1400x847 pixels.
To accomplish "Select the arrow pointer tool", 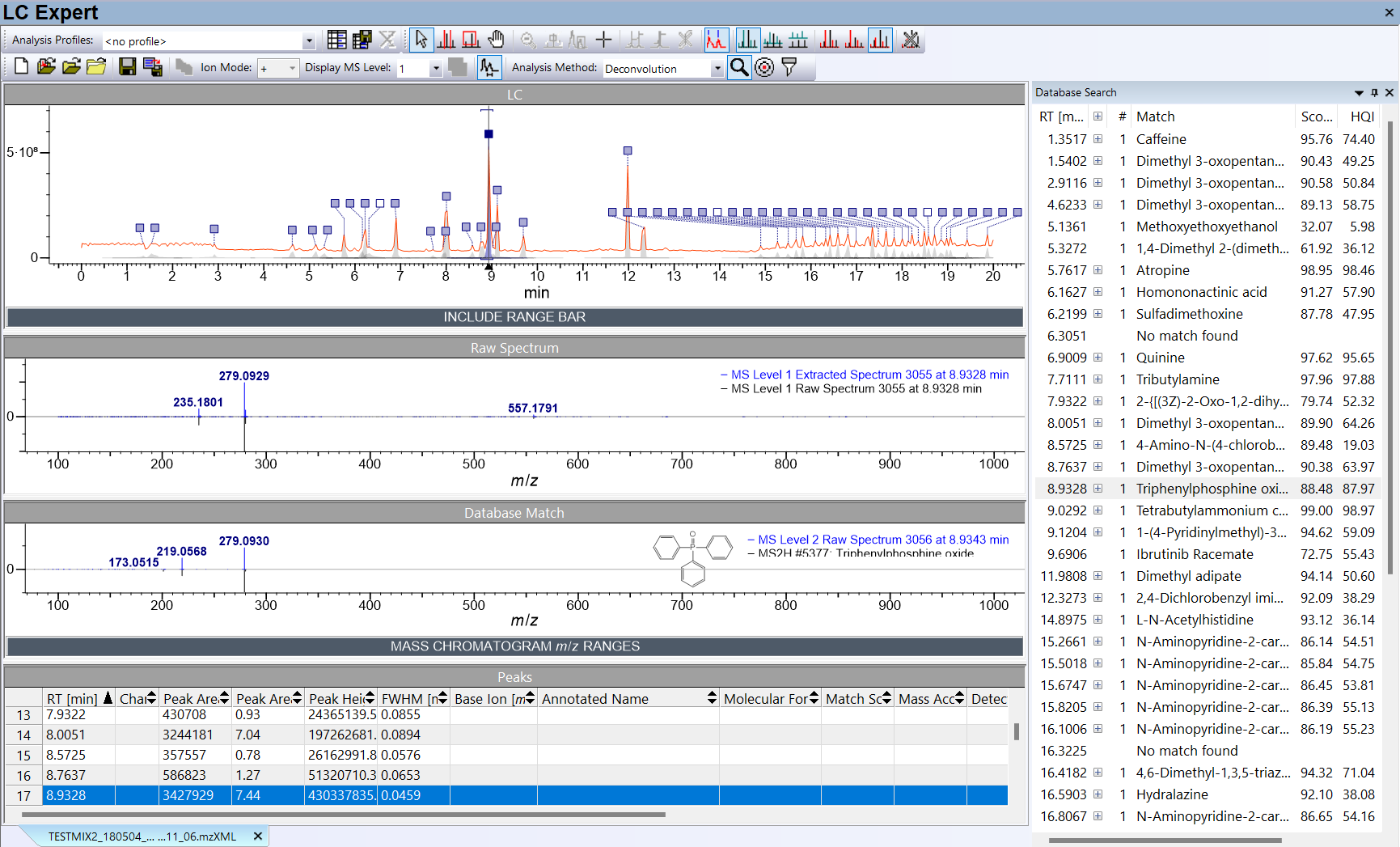I will [x=421, y=40].
